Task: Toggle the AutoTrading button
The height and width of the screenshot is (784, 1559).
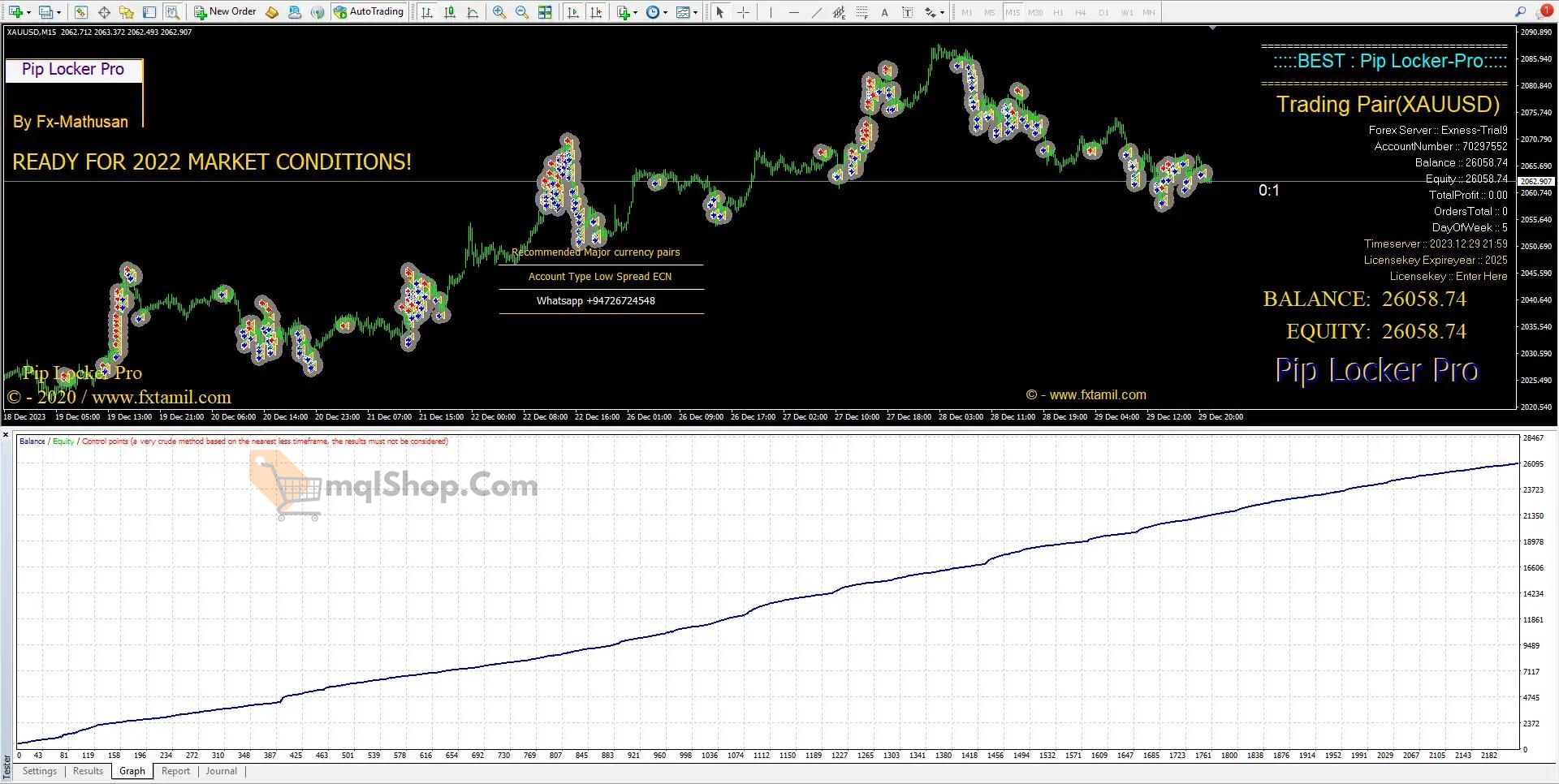Action: click(x=369, y=11)
